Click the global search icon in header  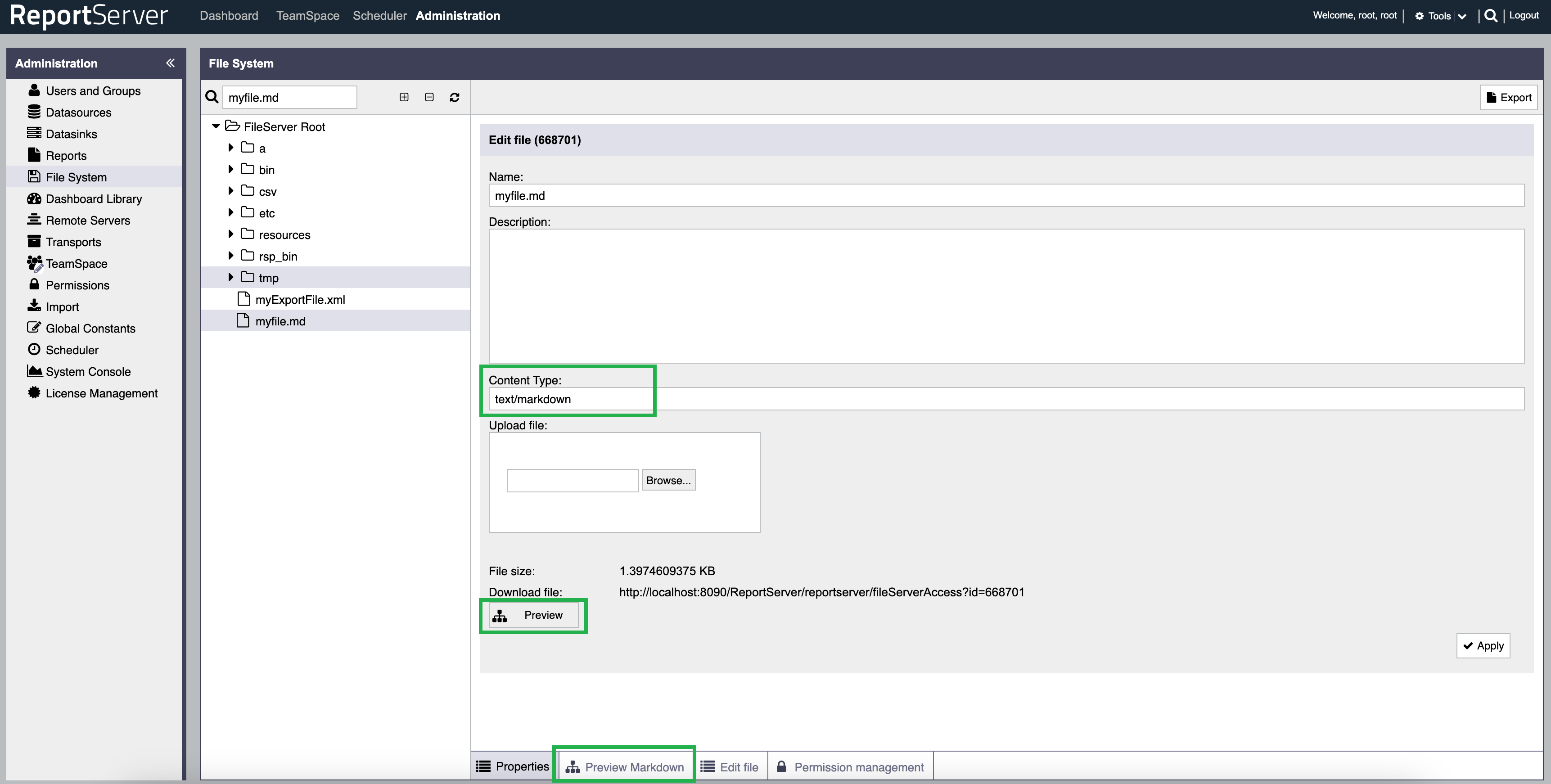point(1491,16)
